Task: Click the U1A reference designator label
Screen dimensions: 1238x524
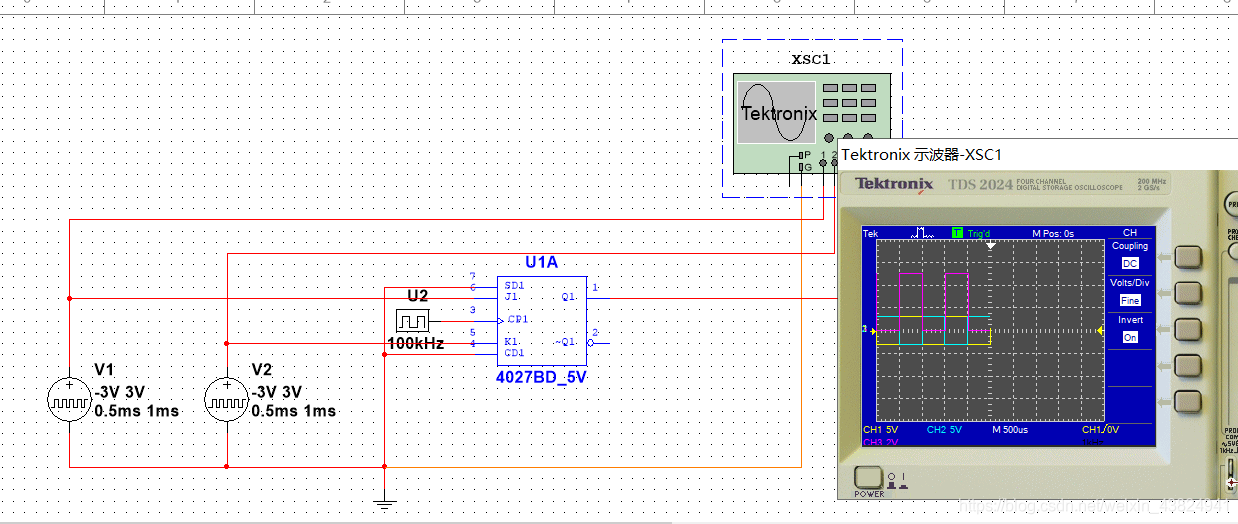Action: (541, 263)
